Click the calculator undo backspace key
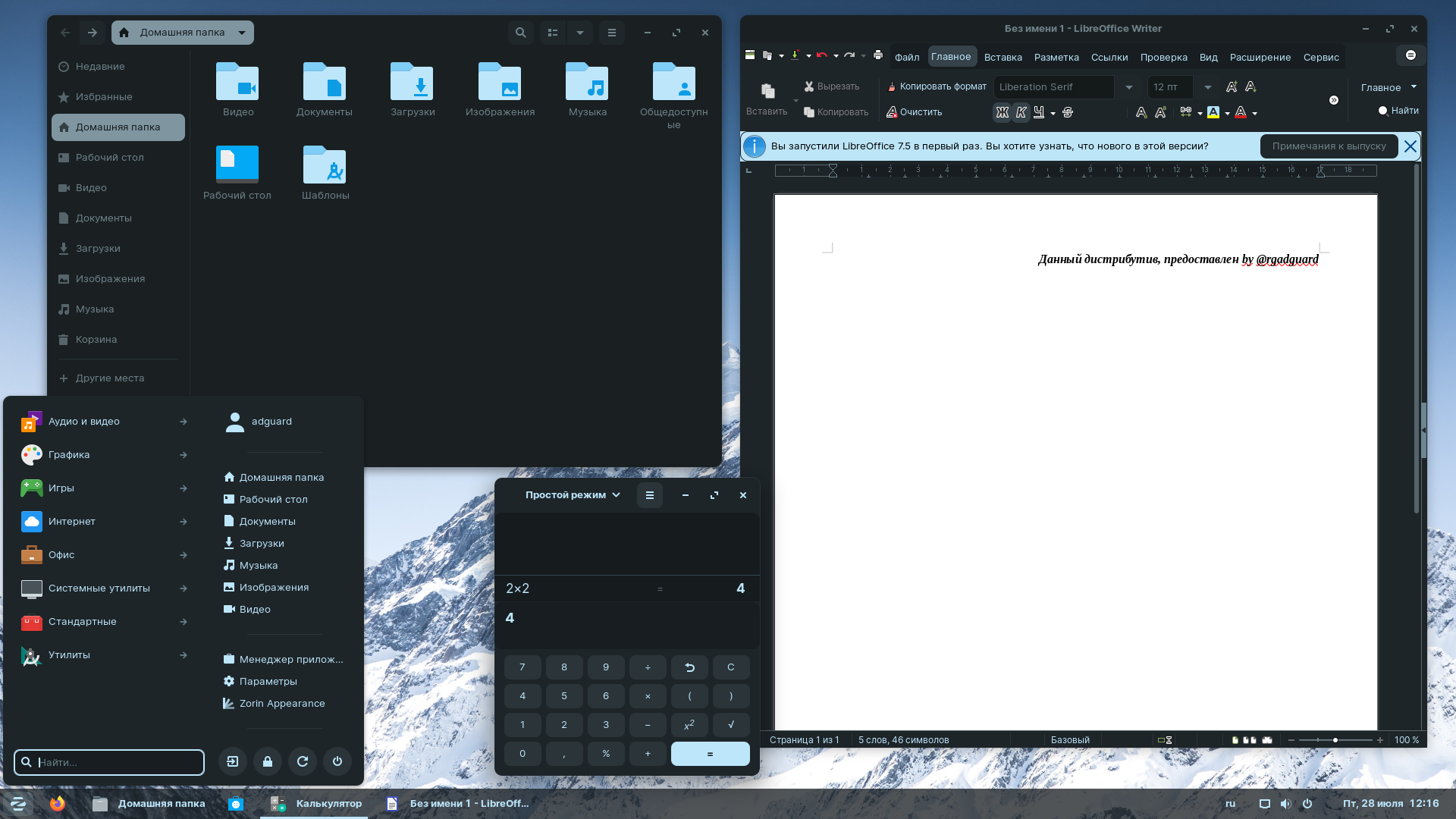 point(689,667)
